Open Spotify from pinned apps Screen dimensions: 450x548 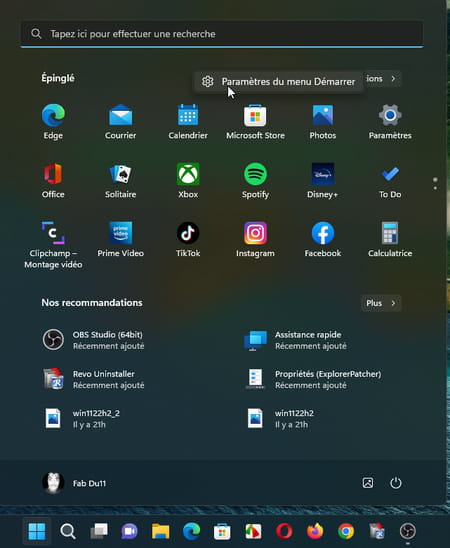[255, 181]
